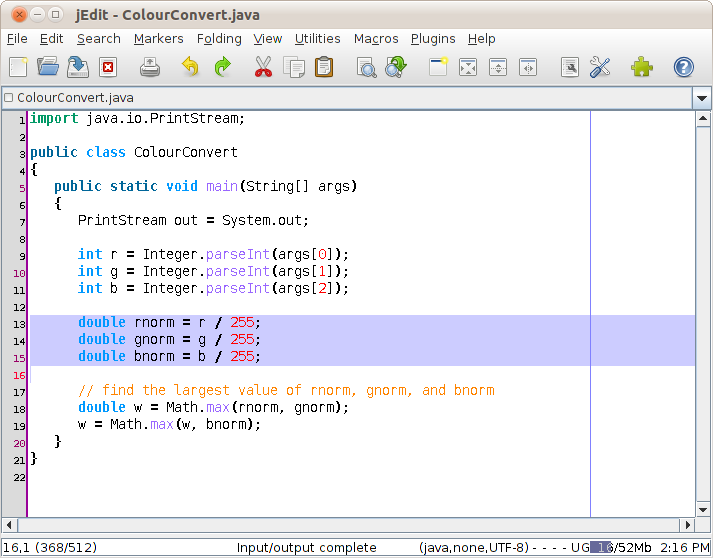Click 'Input/output complete' status message
The image size is (713, 558).
(x=306, y=548)
